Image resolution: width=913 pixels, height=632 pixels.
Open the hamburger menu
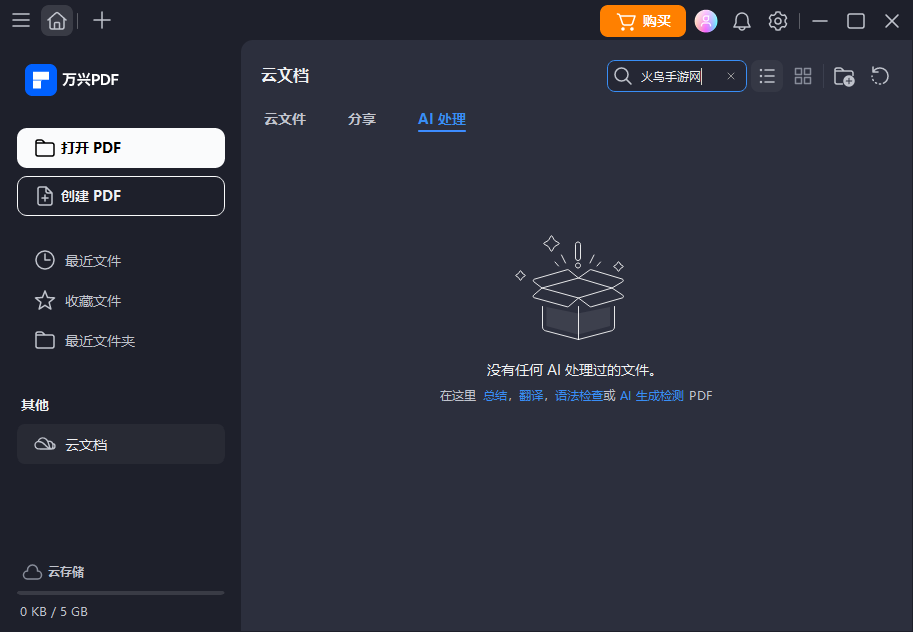click(21, 20)
